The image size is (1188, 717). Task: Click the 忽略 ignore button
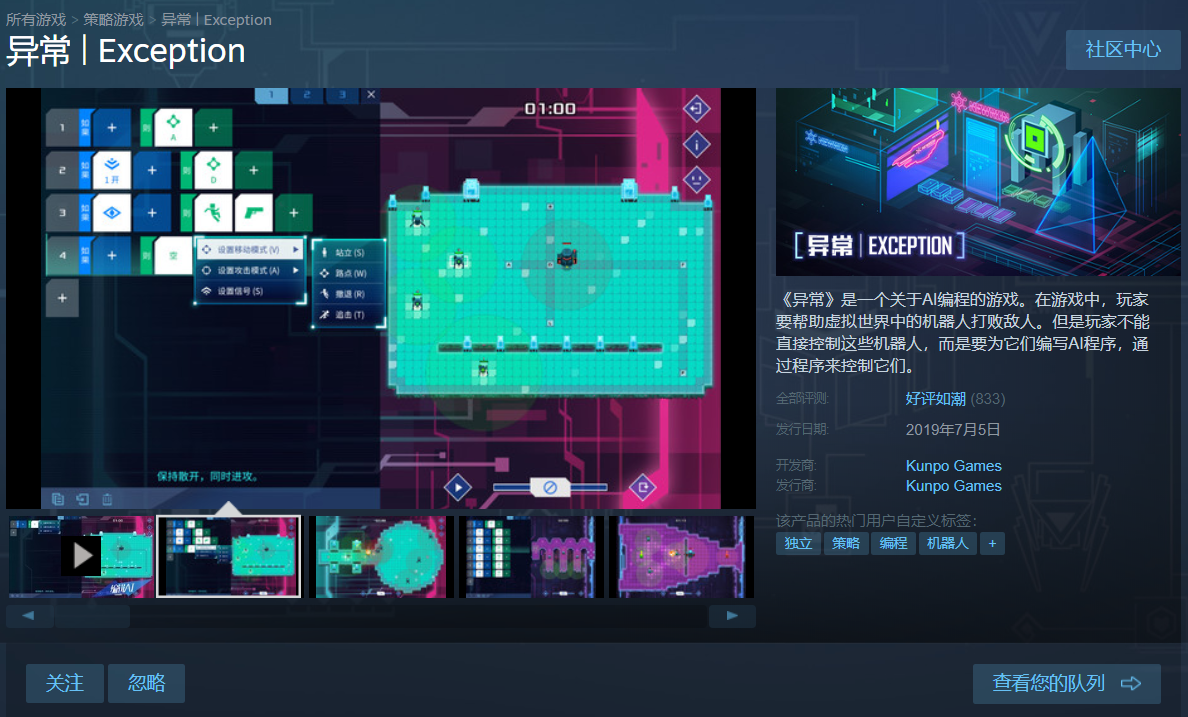click(x=146, y=684)
